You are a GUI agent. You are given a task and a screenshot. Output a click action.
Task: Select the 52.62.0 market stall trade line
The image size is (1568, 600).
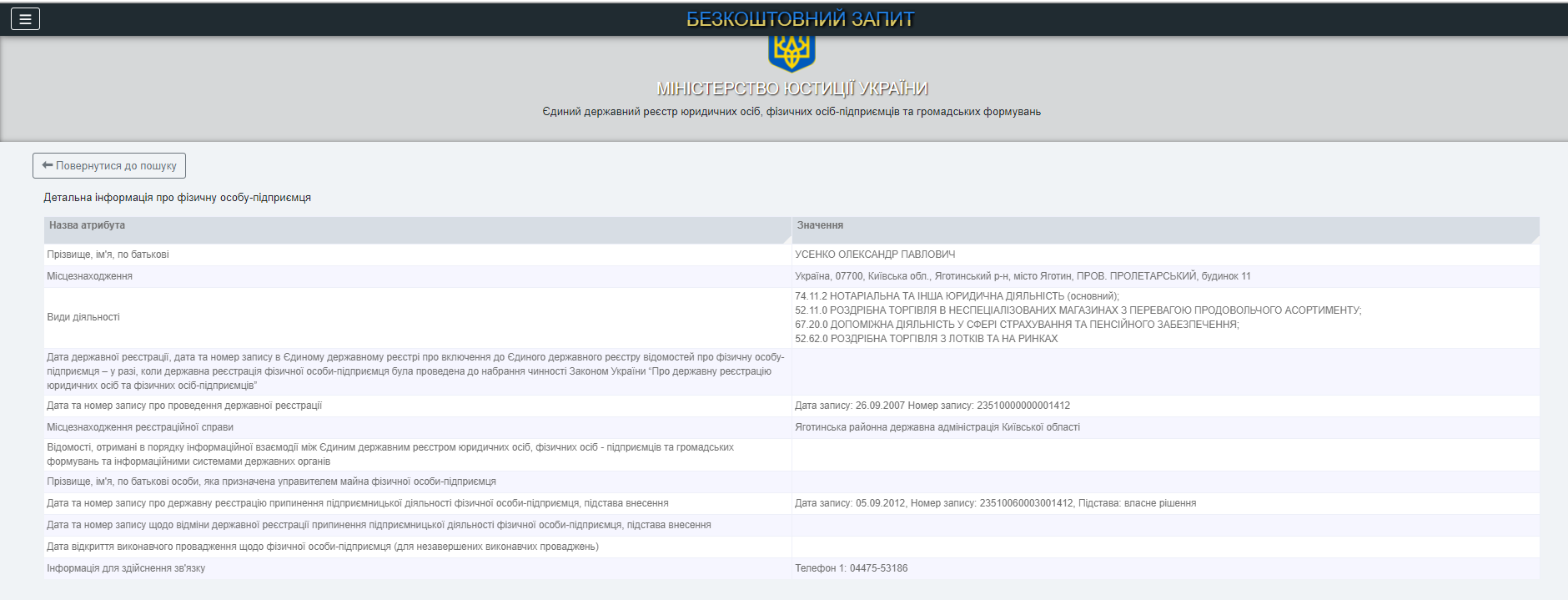(x=926, y=339)
